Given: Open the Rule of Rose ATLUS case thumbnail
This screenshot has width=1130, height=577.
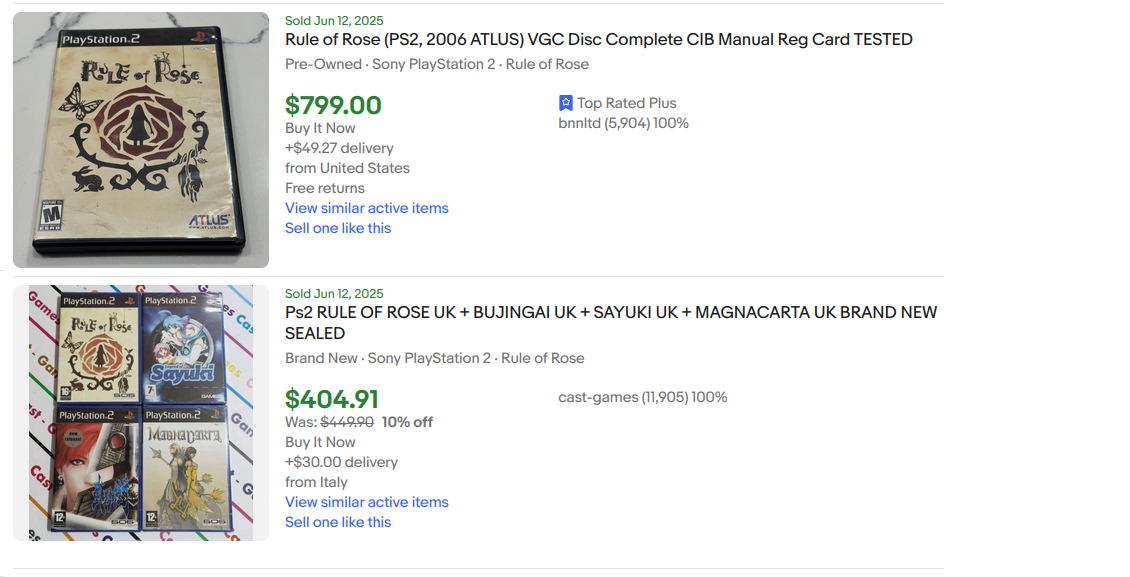Looking at the screenshot, I should coord(141,140).
